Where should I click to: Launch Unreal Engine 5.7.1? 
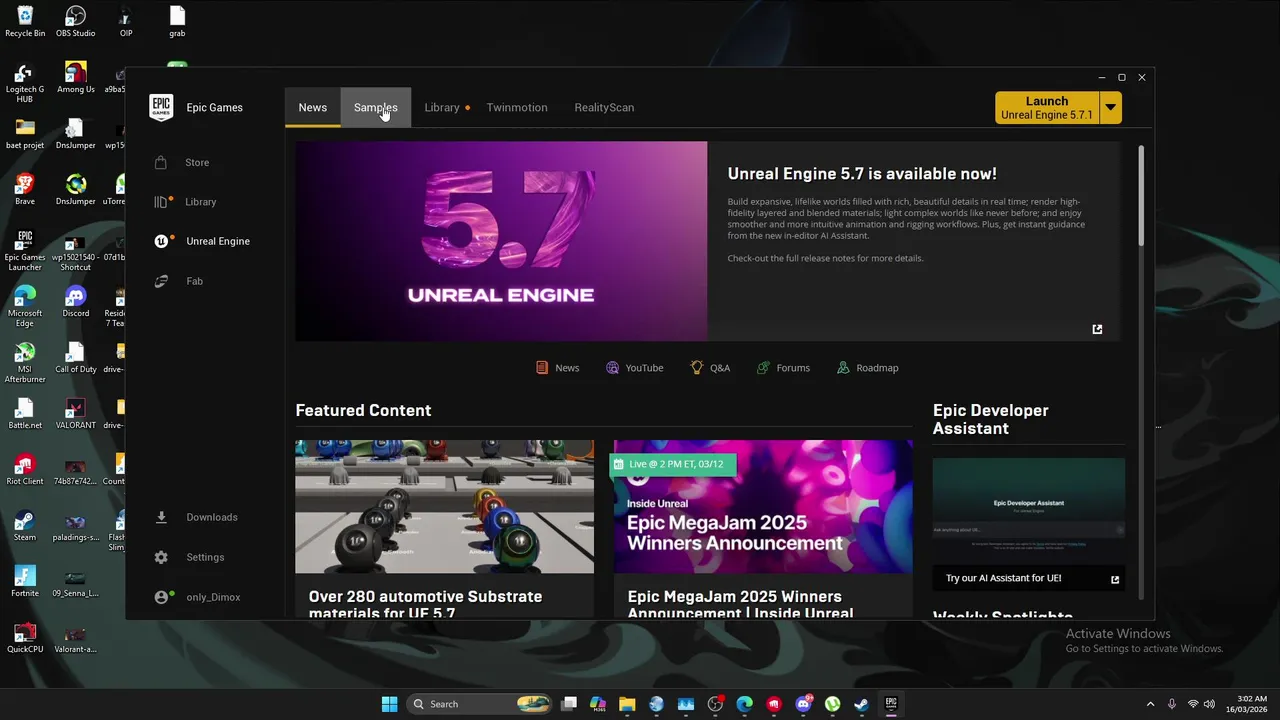point(1047,108)
